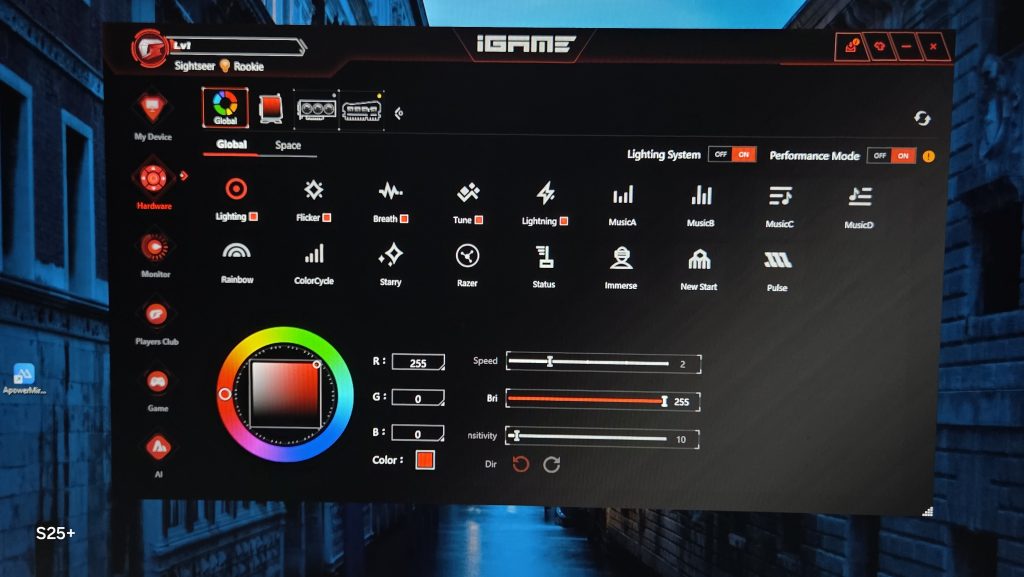Open the Monitor section in sidebar
The width and height of the screenshot is (1024, 577).
(154, 247)
